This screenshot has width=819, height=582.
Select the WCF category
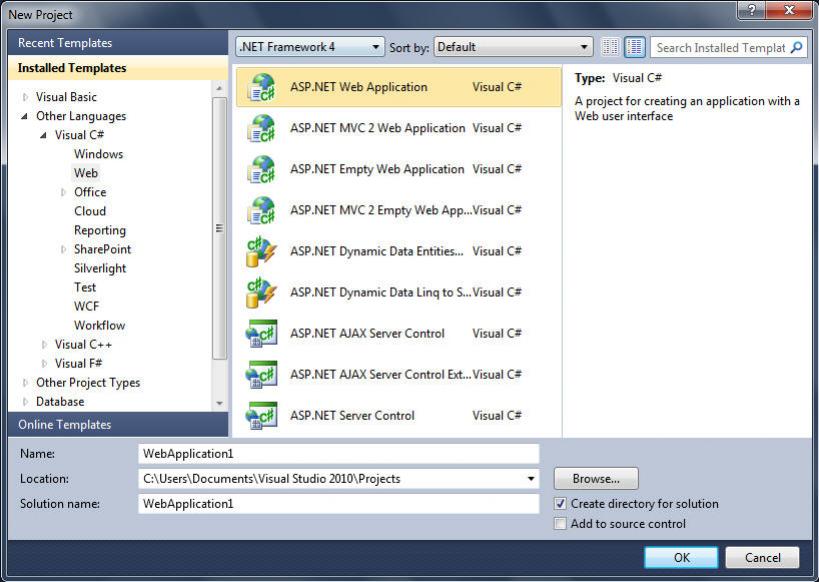(x=86, y=306)
